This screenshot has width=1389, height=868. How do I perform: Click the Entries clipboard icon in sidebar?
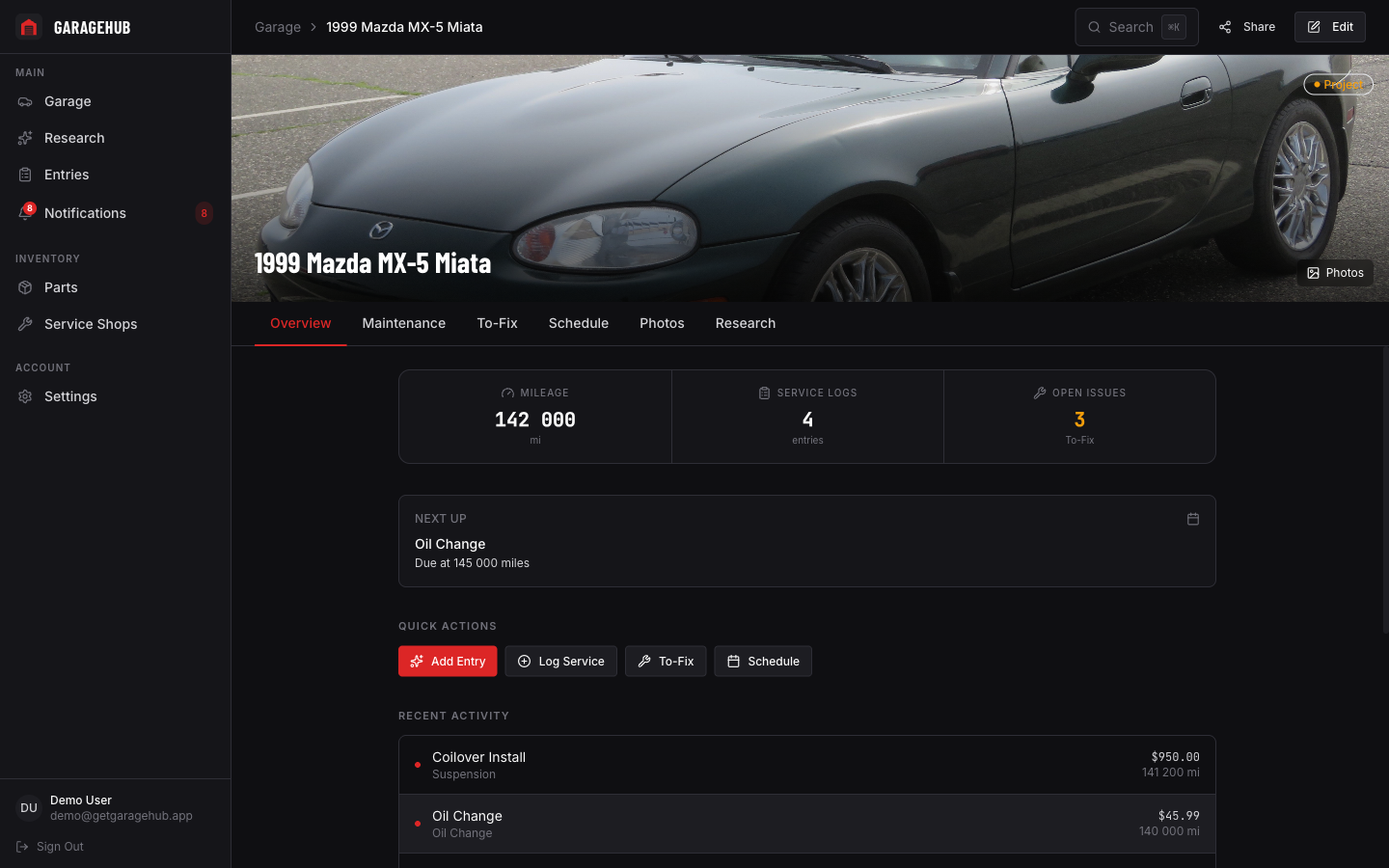[25, 175]
